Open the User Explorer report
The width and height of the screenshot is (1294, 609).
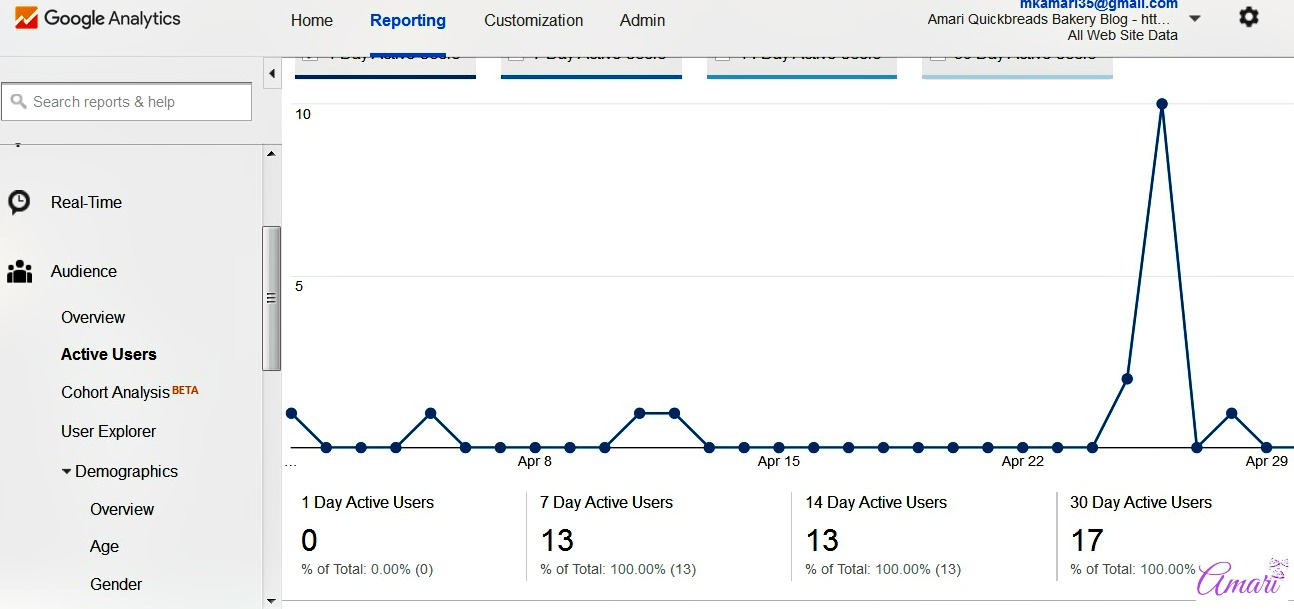click(x=108, y=431)
